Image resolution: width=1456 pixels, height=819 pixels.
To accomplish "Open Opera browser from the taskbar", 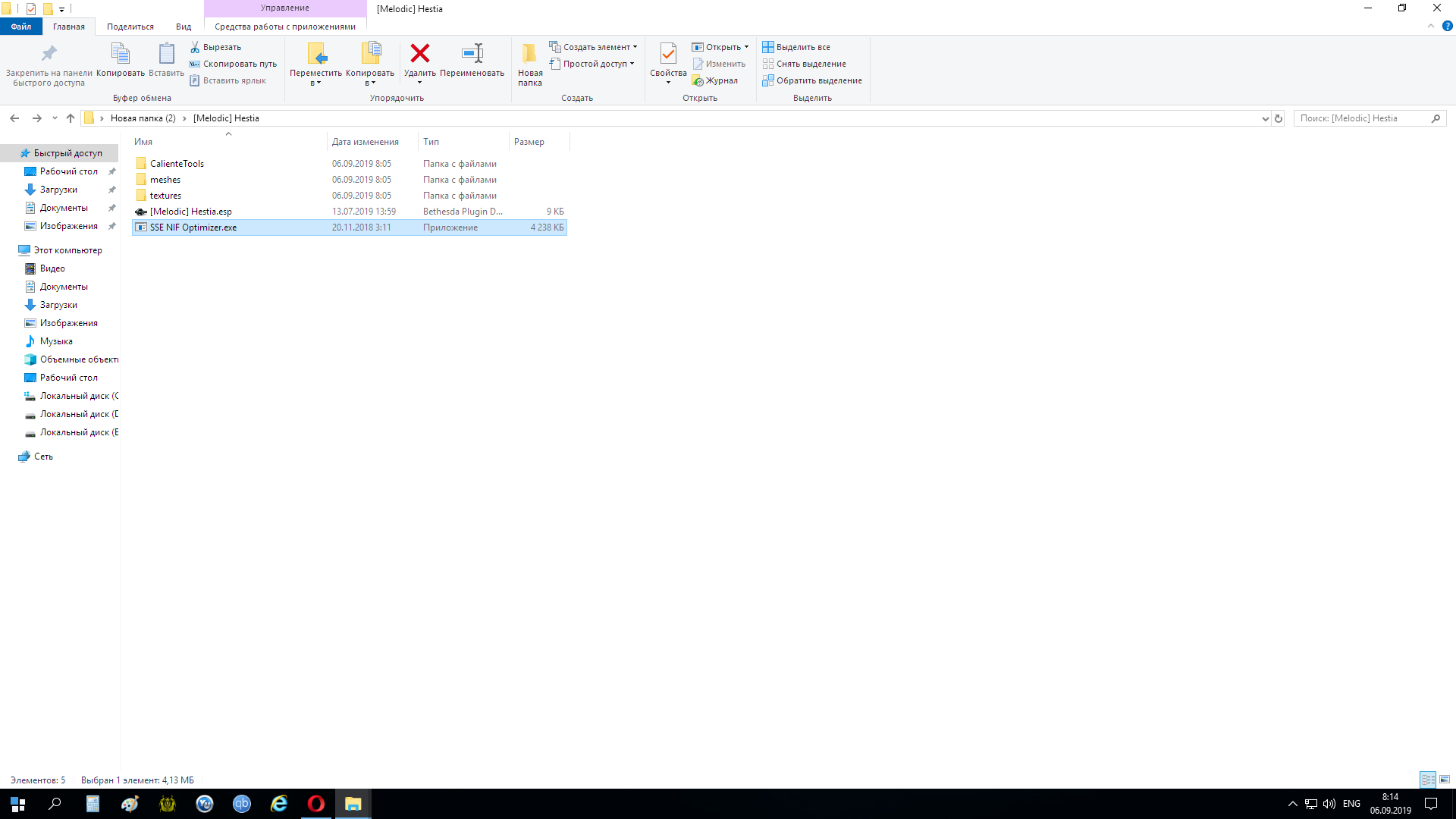I will pyautogui.click(x=316, y=804).
